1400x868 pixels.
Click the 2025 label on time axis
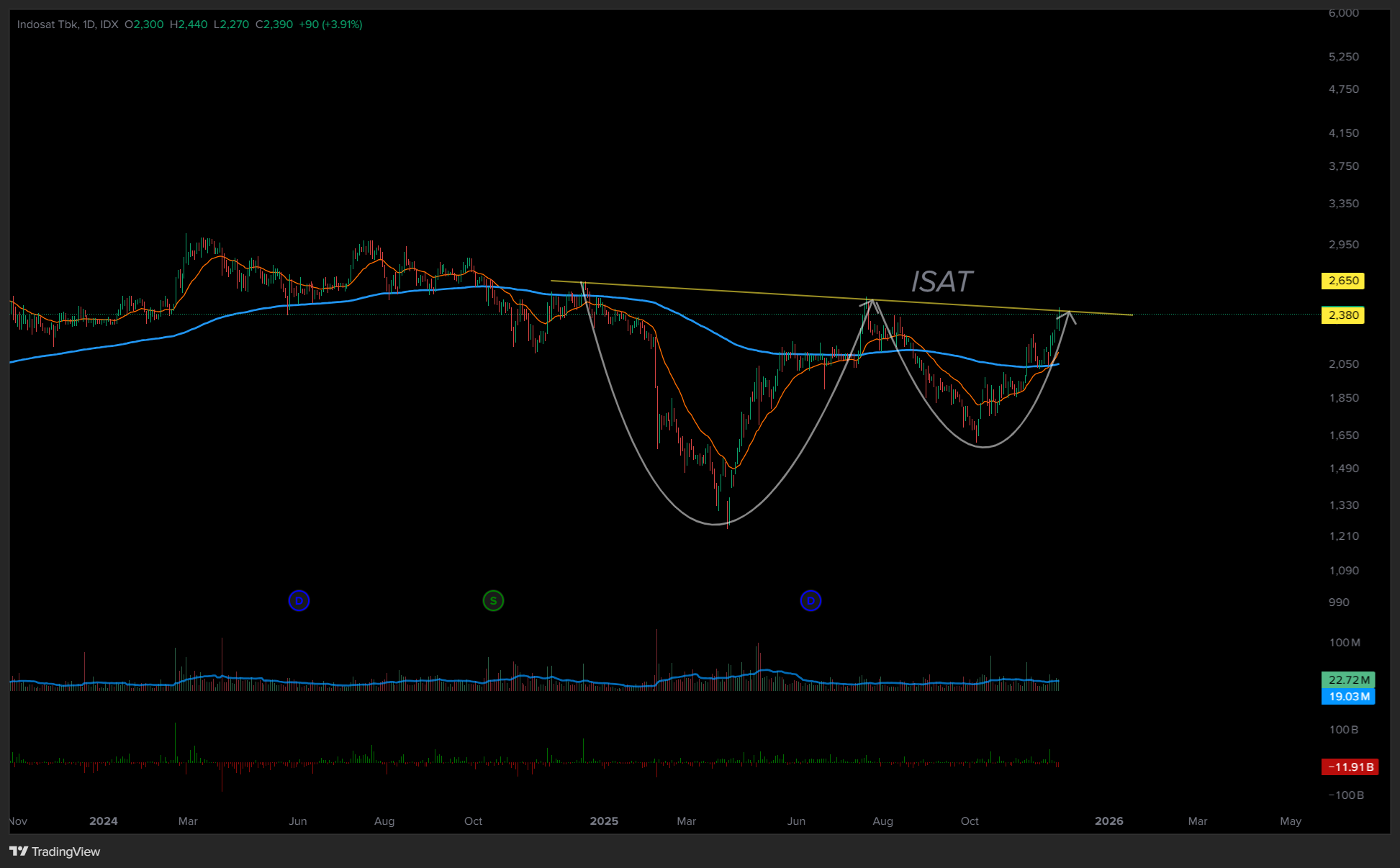pos(603,821)
